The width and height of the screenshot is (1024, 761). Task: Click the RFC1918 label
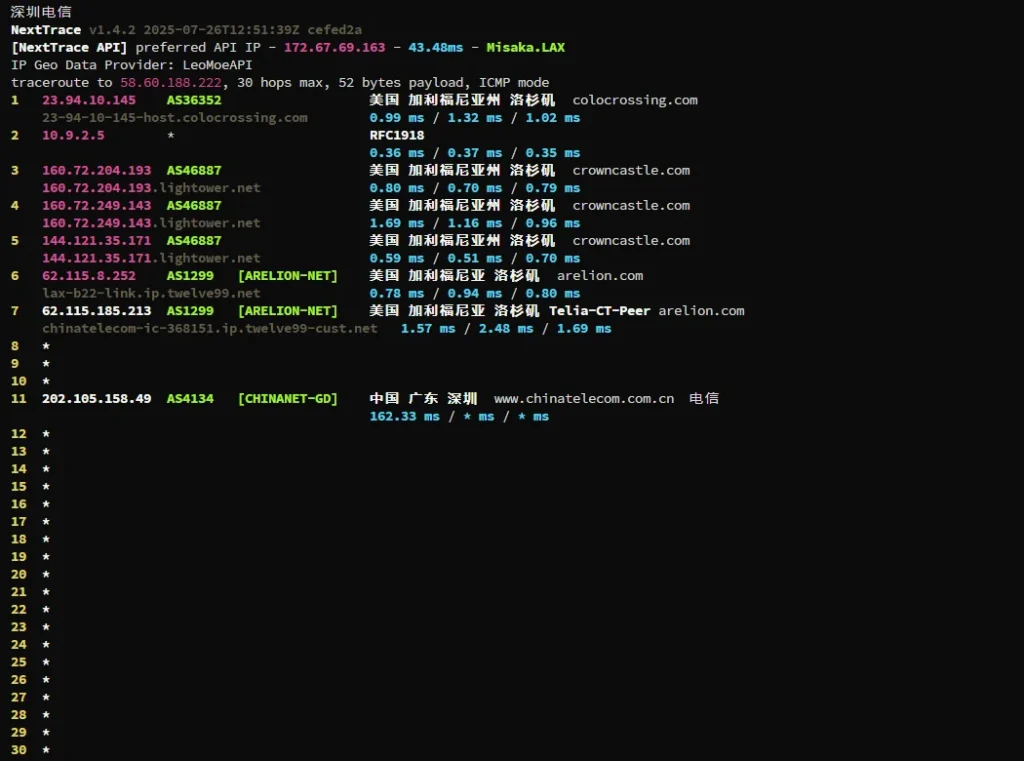[x=396, y=135]
